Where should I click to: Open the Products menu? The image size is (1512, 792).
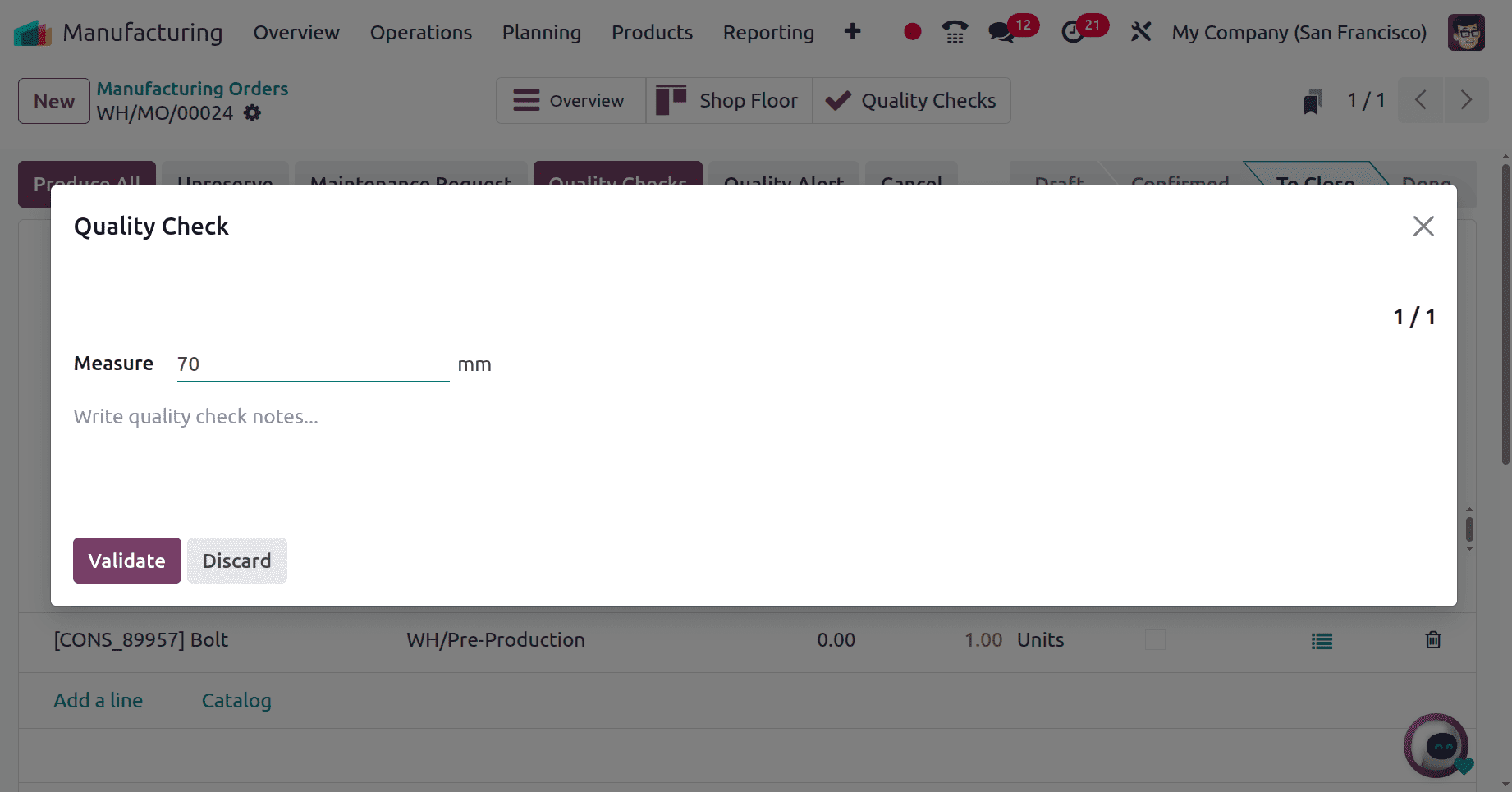pos(652,32)
